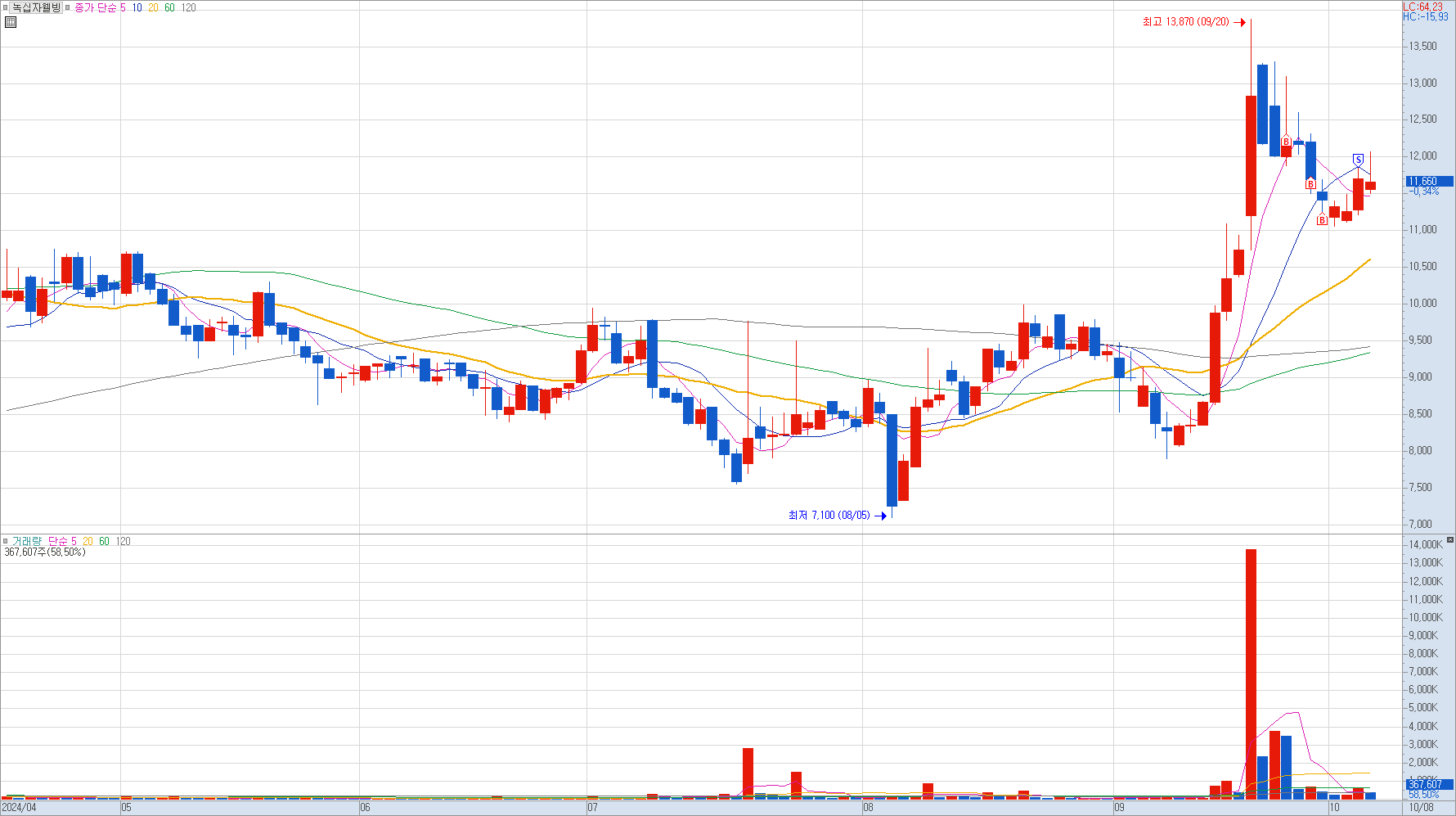Select the price 20-day MA label

tap(153, 7)
